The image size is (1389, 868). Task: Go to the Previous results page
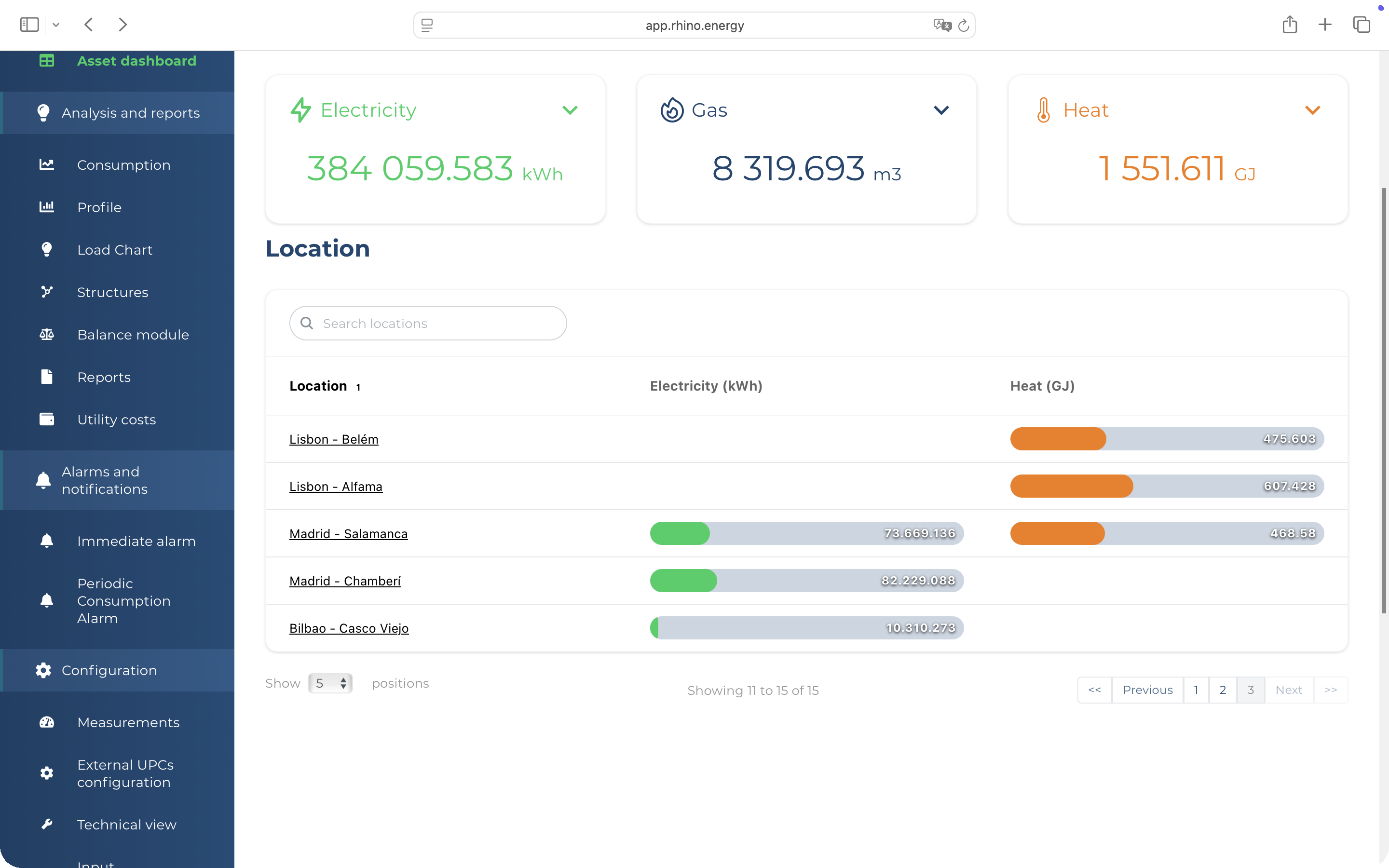tap(1147, 690)
